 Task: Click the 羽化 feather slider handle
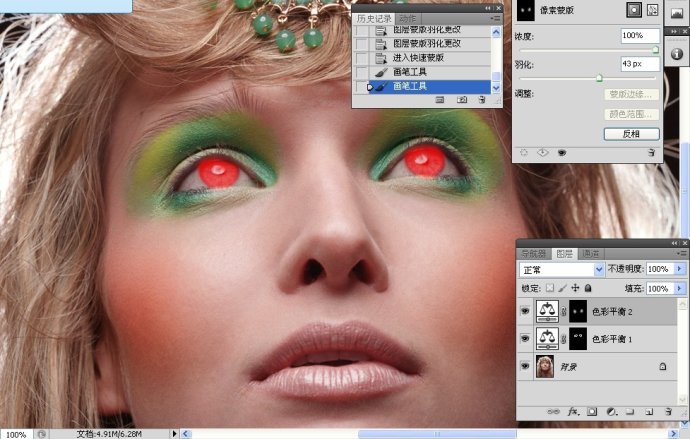point(599,78)
